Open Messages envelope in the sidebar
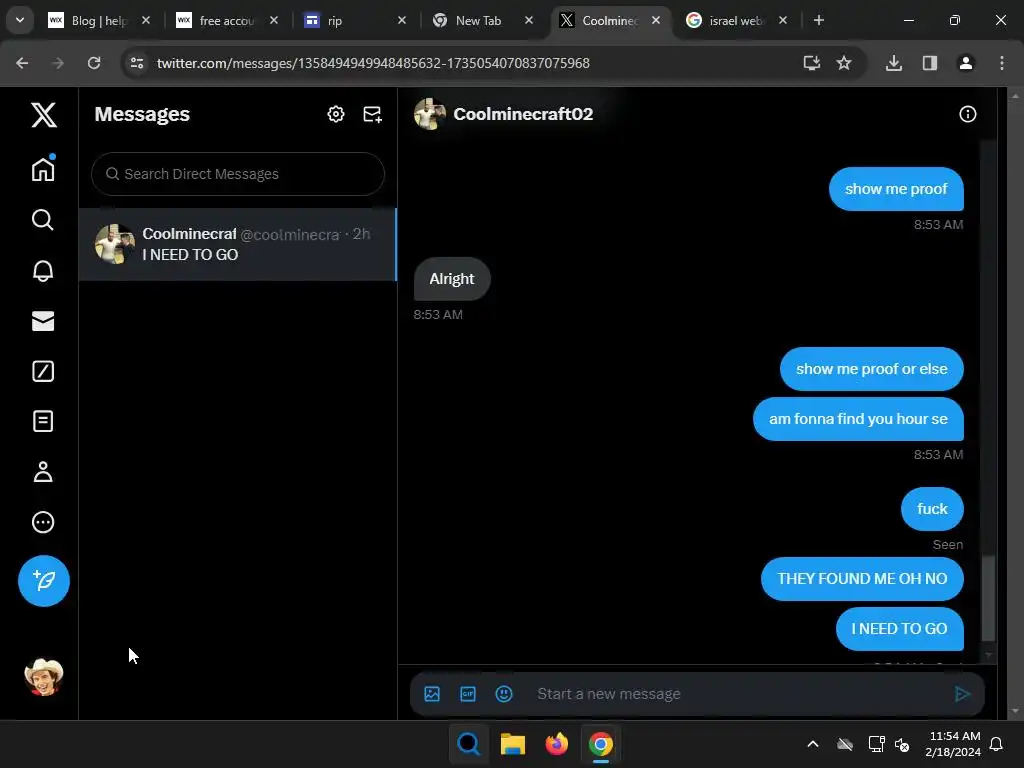 click(43, 321)
